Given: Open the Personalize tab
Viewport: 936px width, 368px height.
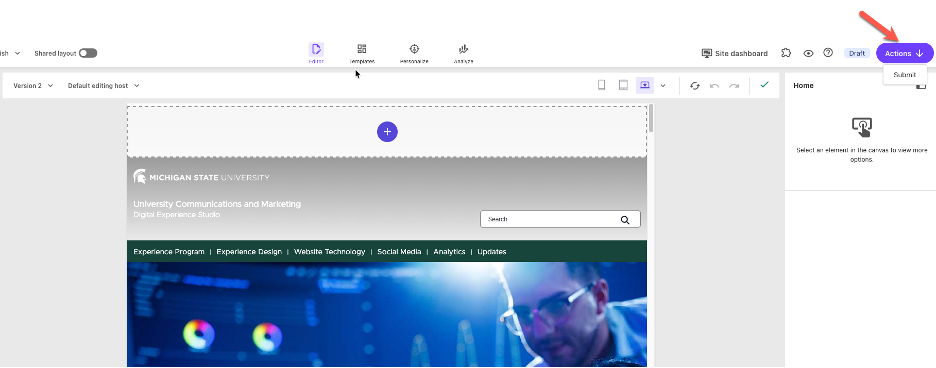Looking at the screenshot, I should pos(414,53).
